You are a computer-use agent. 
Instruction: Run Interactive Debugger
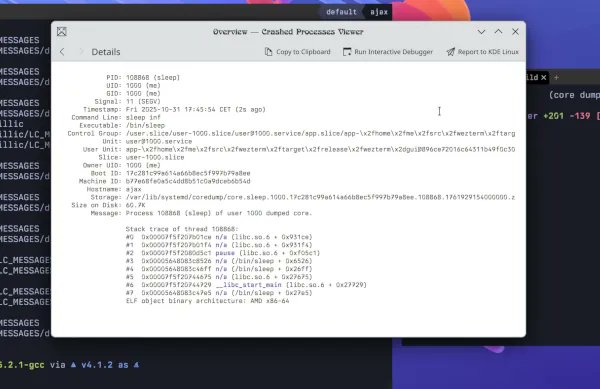388,52
